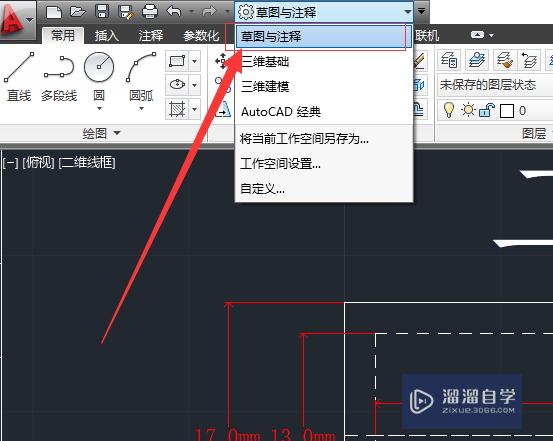Select the Hatch tool icon
This screenshot has height=441, width=553.
[x=177, y=109]
